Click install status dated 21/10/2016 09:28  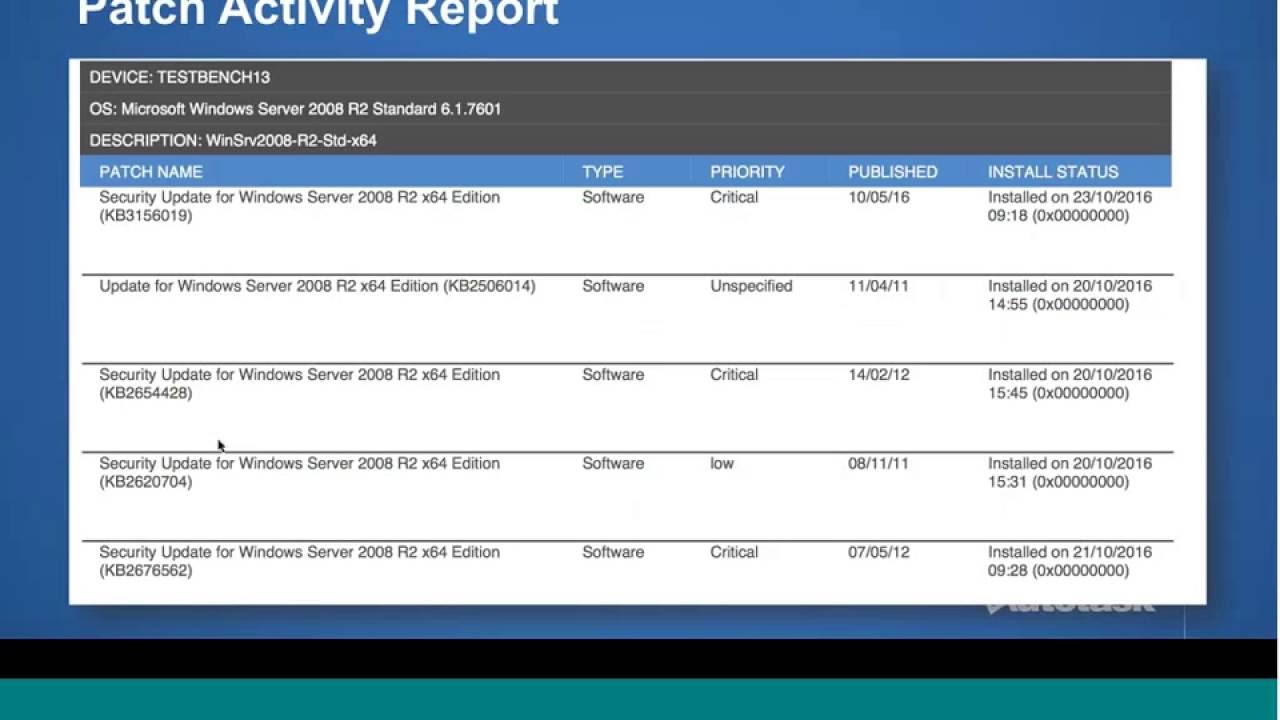tap(1070, 561)
